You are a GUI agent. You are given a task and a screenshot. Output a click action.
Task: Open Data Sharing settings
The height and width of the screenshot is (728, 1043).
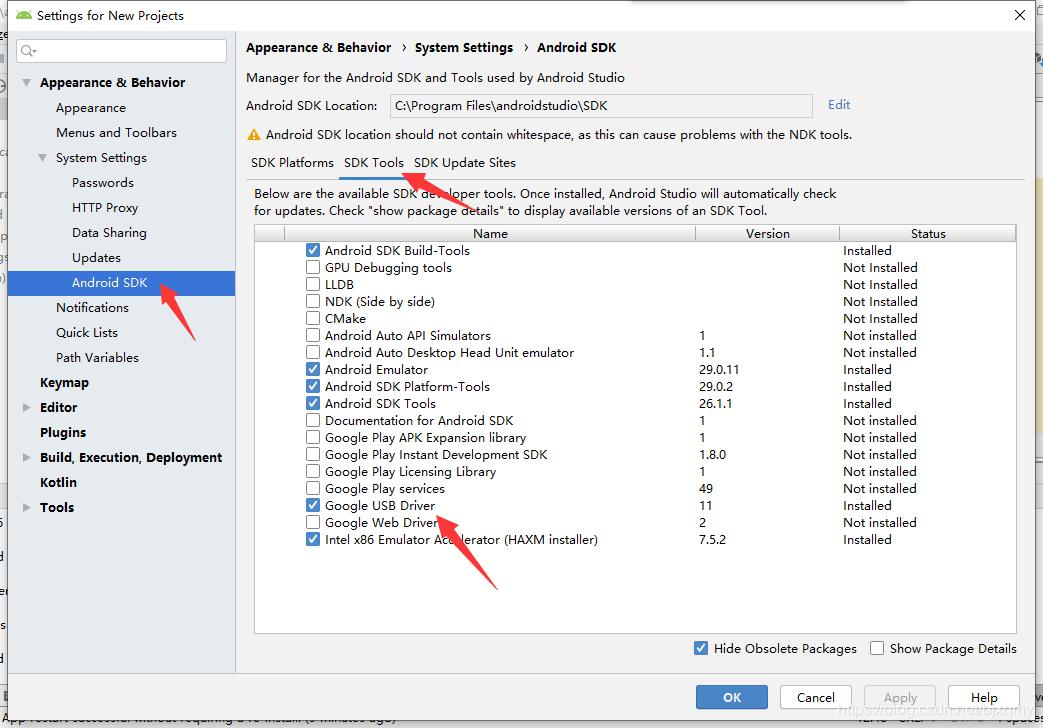[x=109, y=232]
